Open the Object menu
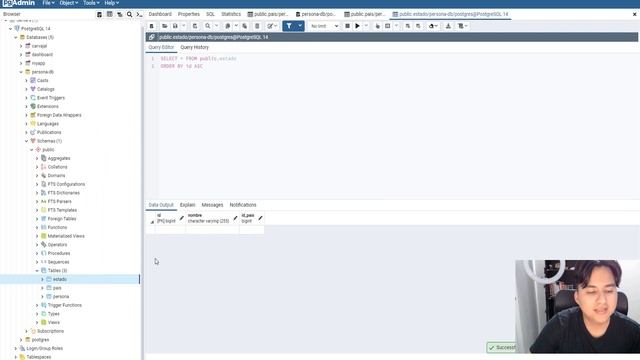Screen dimensions: 640x360 tap(69, 3)
